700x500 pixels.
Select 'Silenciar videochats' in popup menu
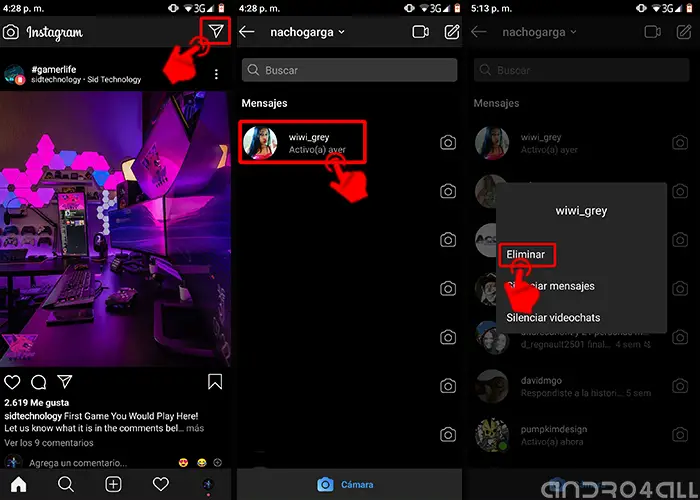click(553, 318)
